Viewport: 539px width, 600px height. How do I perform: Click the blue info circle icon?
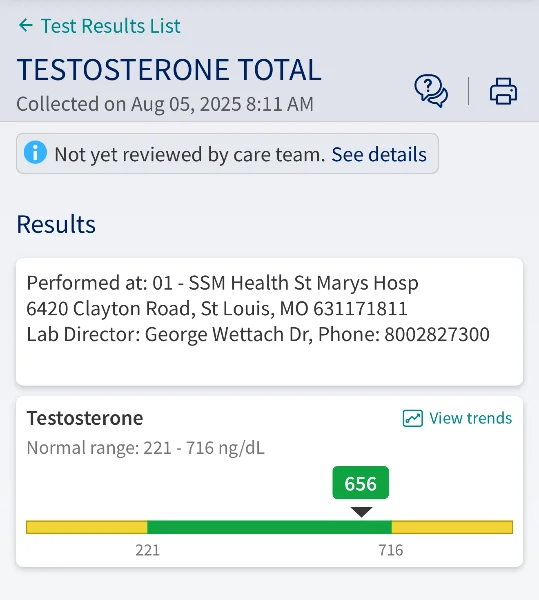pos(35,153)
